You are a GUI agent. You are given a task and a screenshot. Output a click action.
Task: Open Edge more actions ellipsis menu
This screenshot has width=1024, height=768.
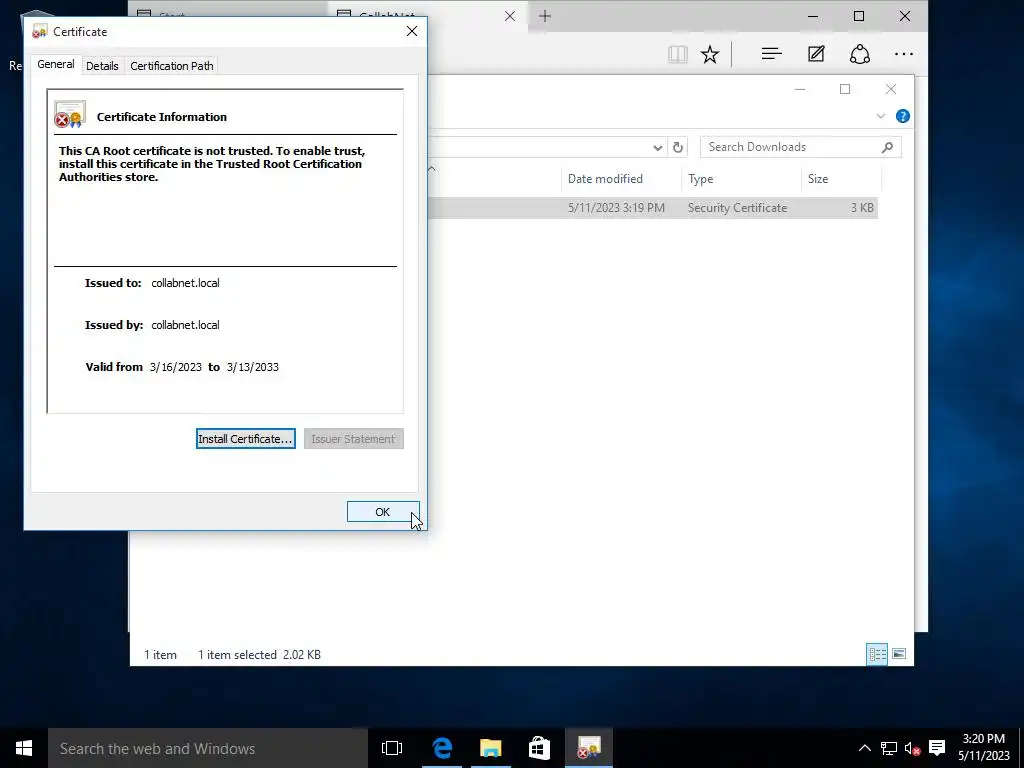pos(904,54)
